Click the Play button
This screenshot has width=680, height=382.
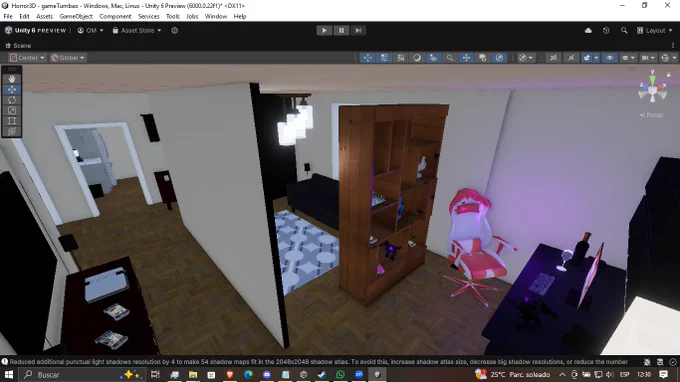pyautogui.click(x=324, y=30)
